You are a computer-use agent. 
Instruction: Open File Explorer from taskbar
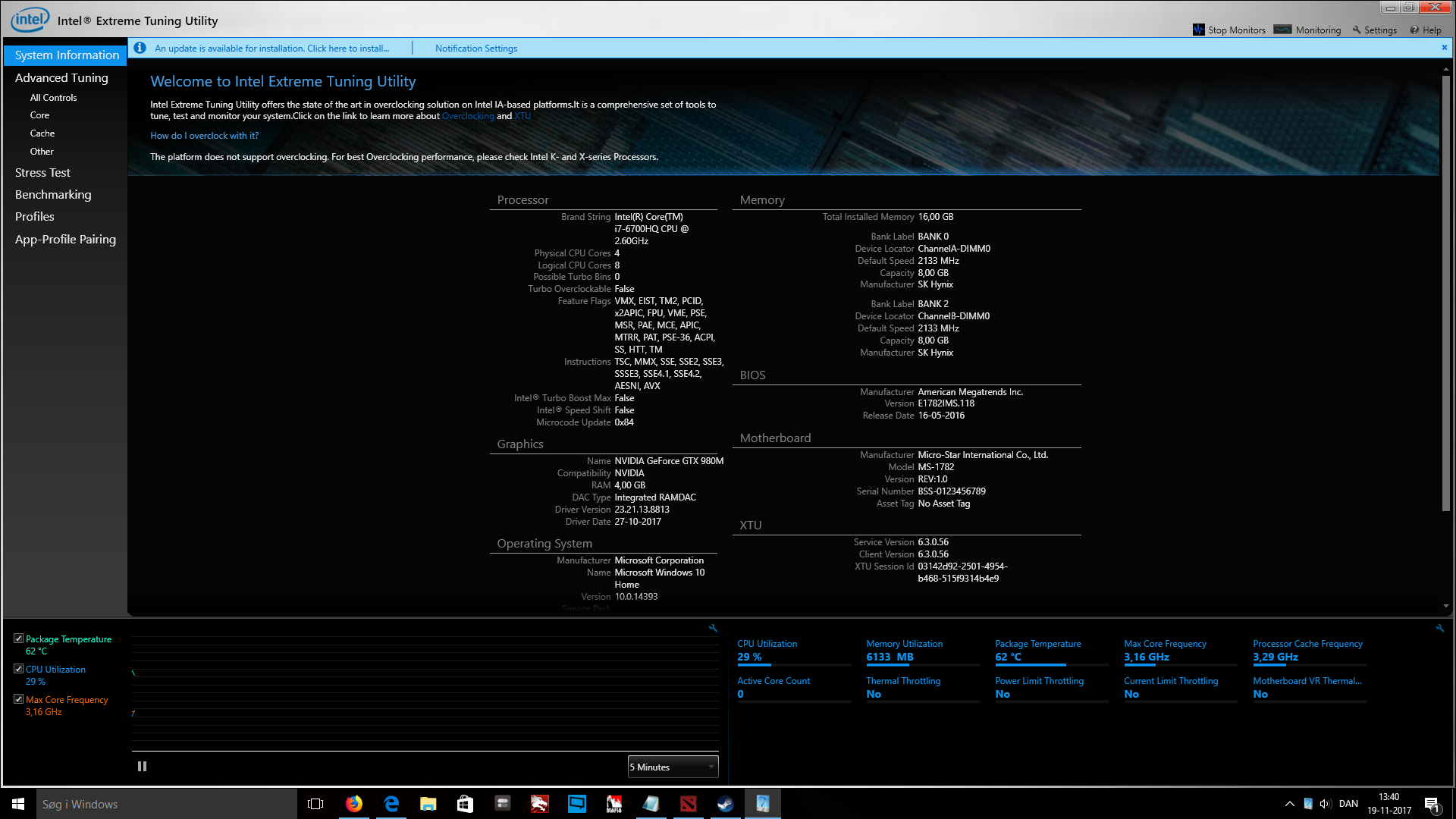point(428,804)
